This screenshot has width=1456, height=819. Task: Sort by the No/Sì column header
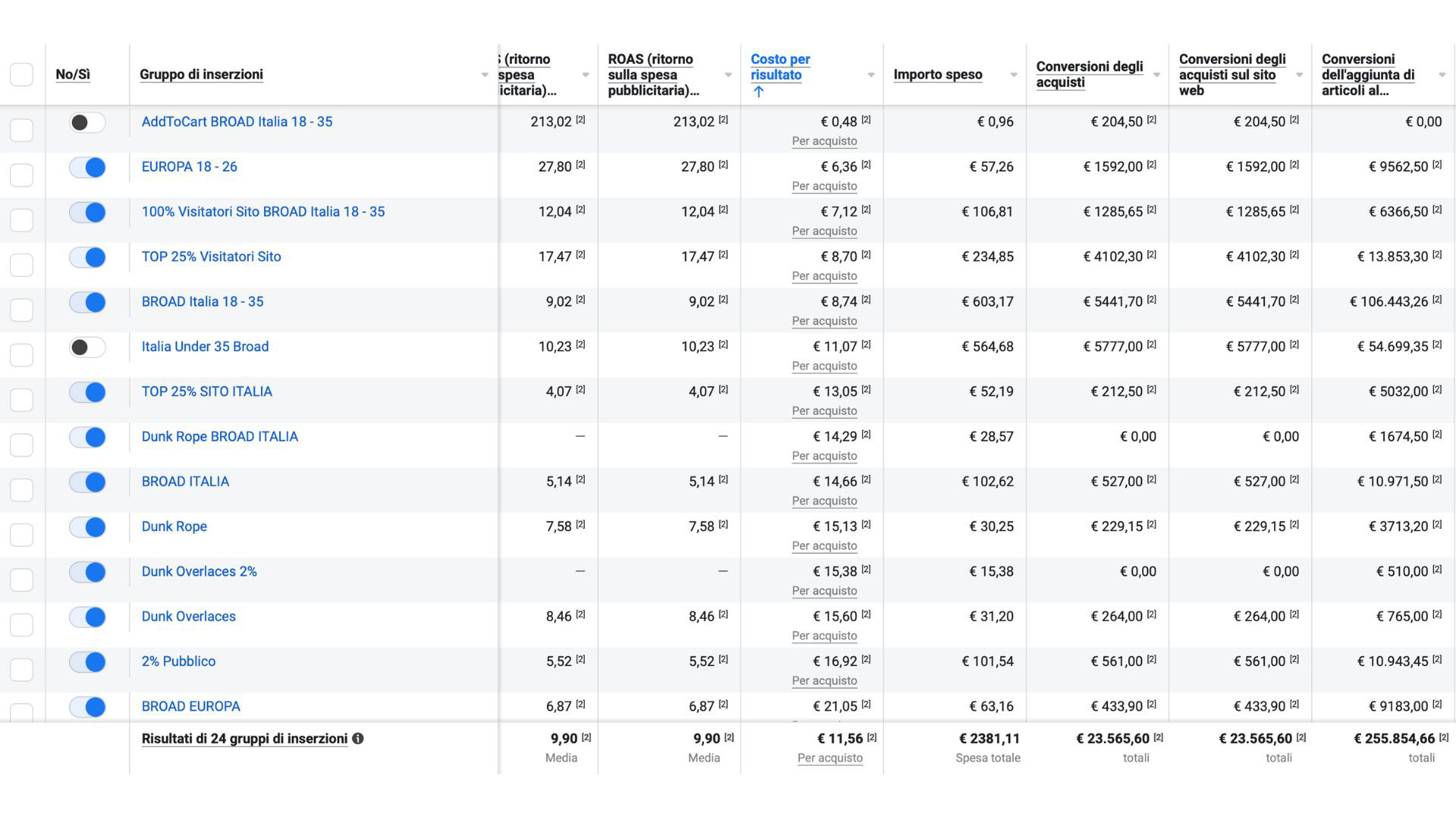73,74
